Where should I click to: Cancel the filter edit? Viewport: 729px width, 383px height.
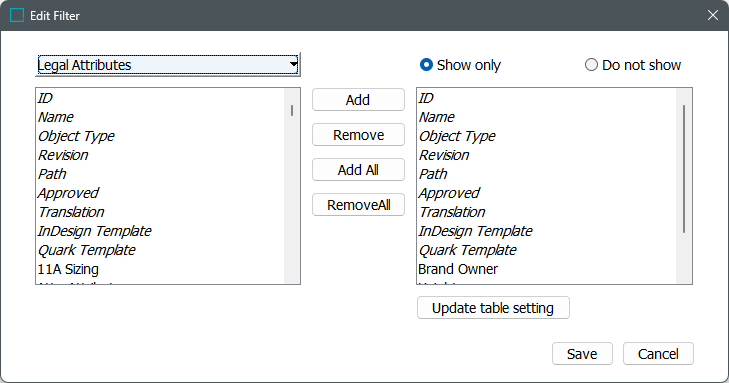pos(658,354)
